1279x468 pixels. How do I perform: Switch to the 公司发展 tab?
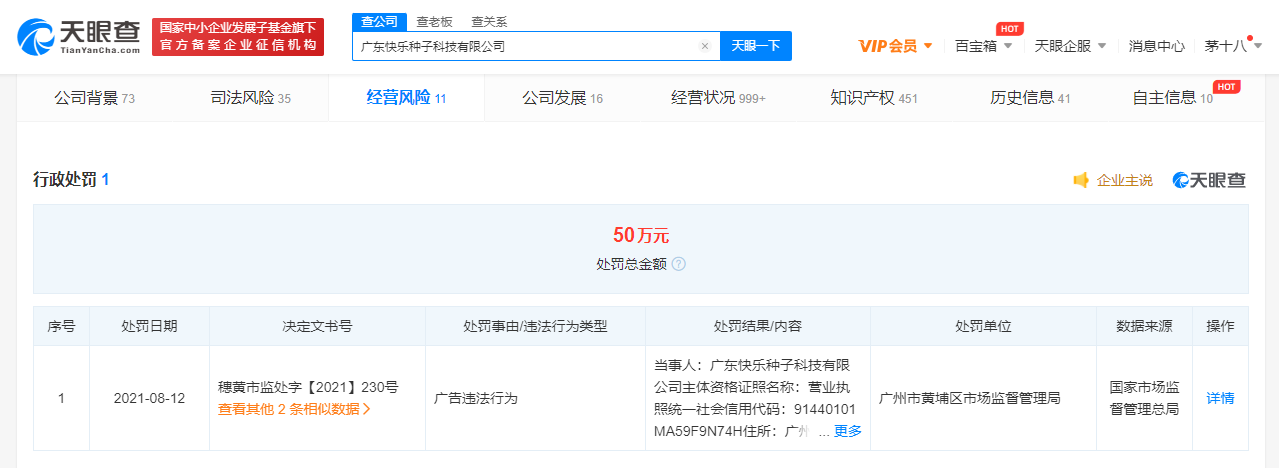point(562,98)
